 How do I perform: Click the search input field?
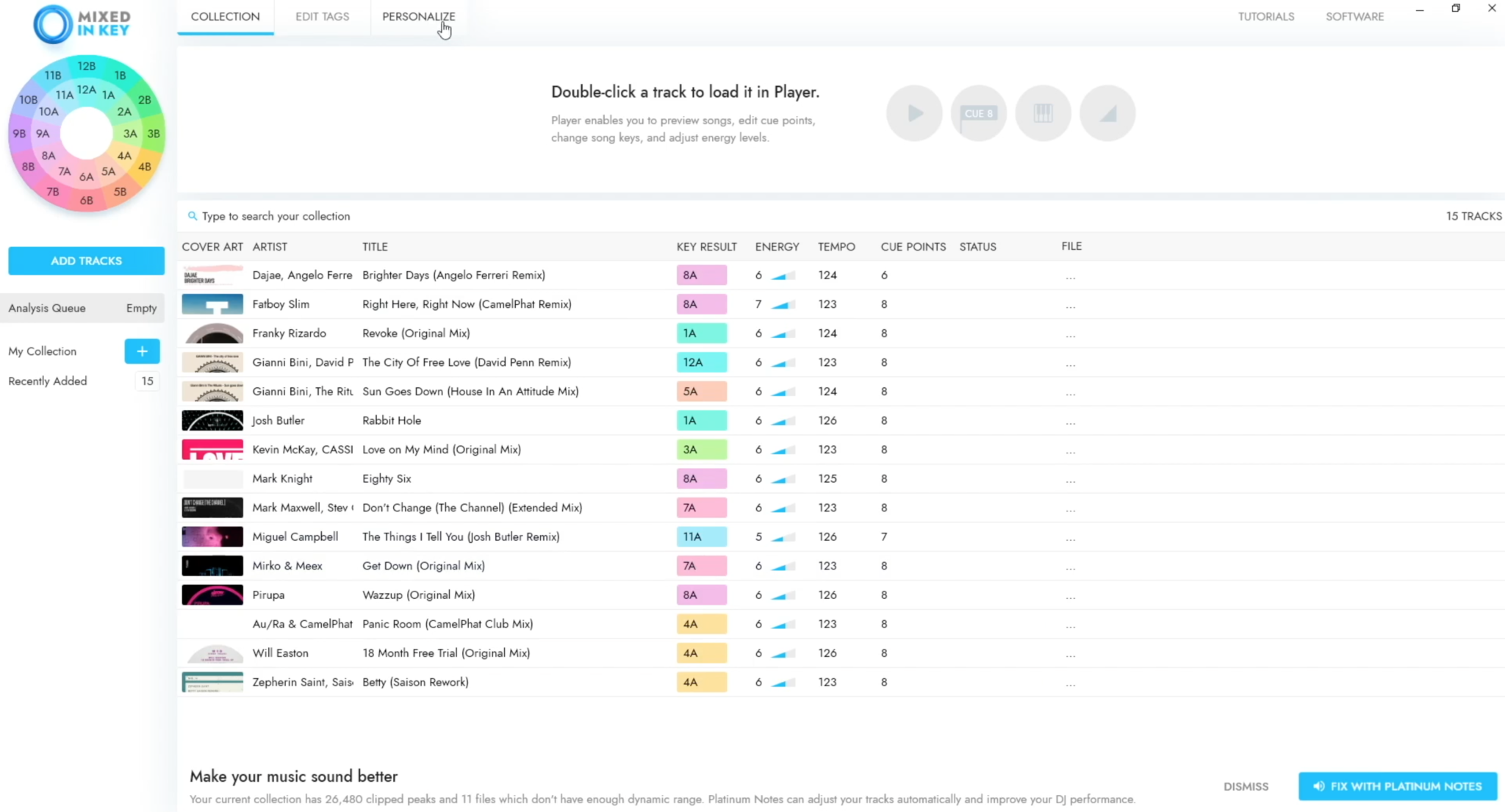click(275, 215)
